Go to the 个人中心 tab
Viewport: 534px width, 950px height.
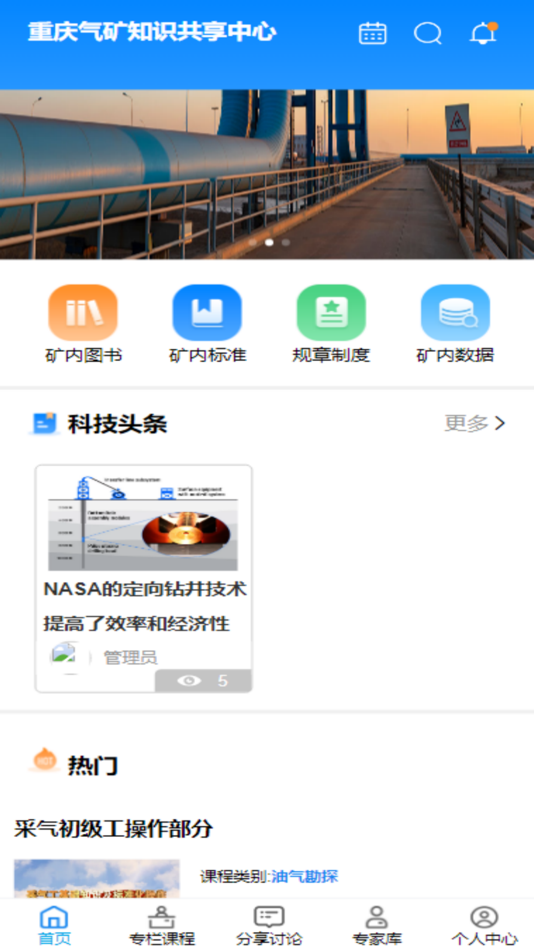pos(484,926)
